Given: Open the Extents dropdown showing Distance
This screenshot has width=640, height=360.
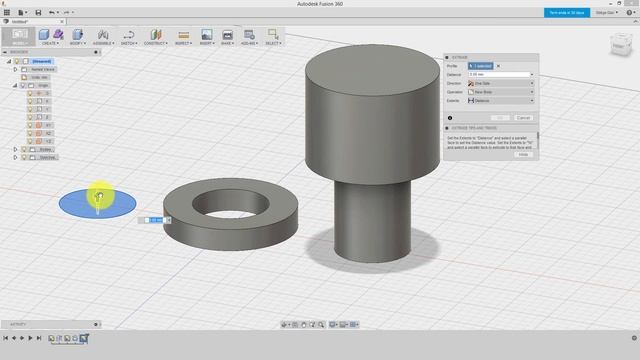Looking at the screenshot, I should click(x=501, y=100).
